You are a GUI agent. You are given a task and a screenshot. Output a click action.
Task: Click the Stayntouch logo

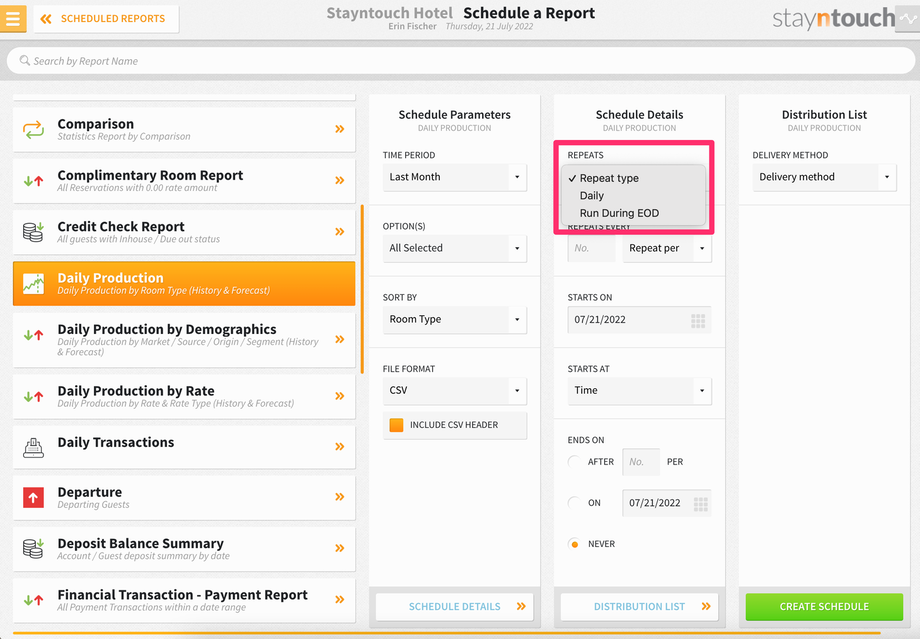pyautogui.click(x=834, y=19)
